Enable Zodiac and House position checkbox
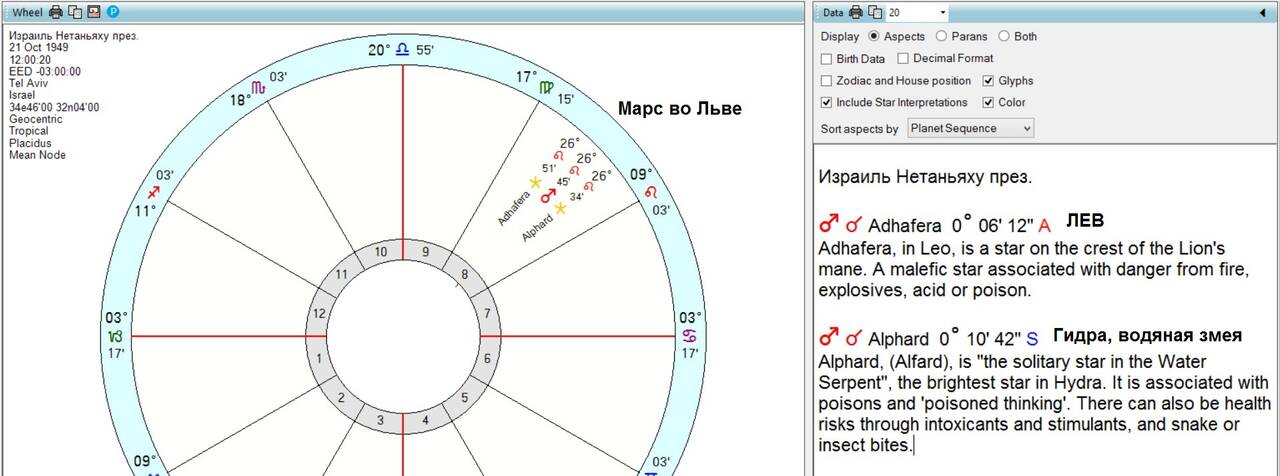This screenshot has height=476, width=1280. 826,80
